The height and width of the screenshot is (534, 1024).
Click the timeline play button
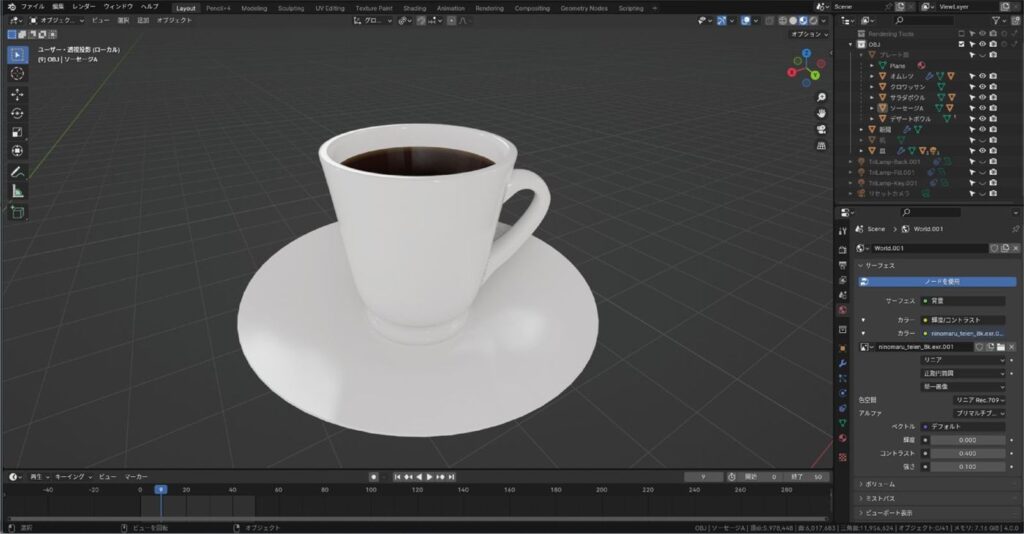point(429,477)
